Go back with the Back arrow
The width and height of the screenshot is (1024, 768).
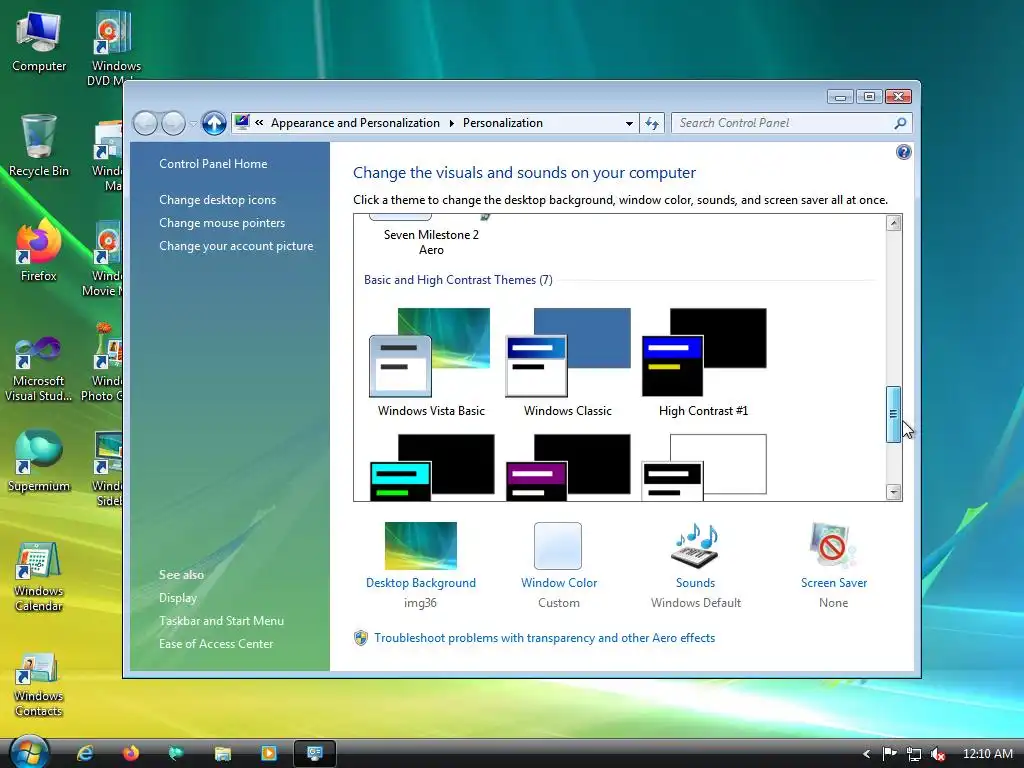pos(145,123)
